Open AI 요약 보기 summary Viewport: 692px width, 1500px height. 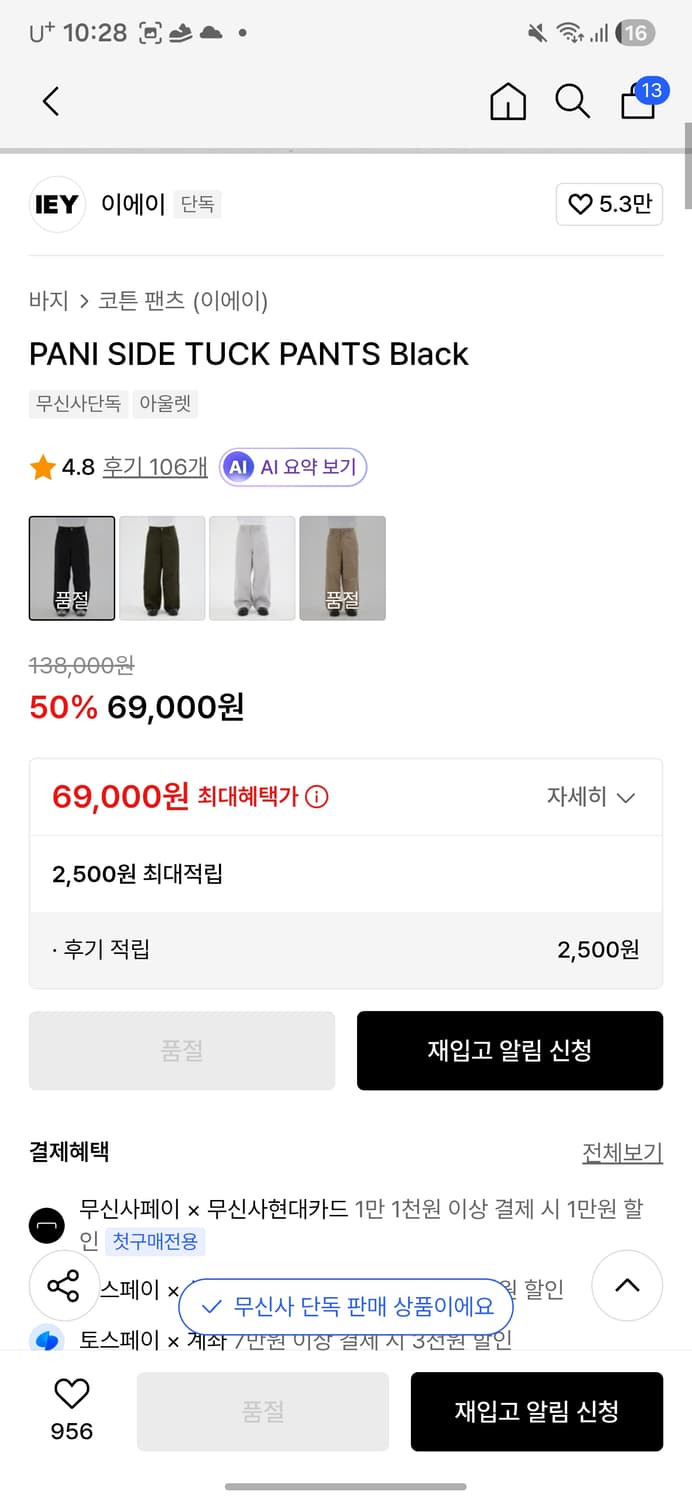coord(293,467)
